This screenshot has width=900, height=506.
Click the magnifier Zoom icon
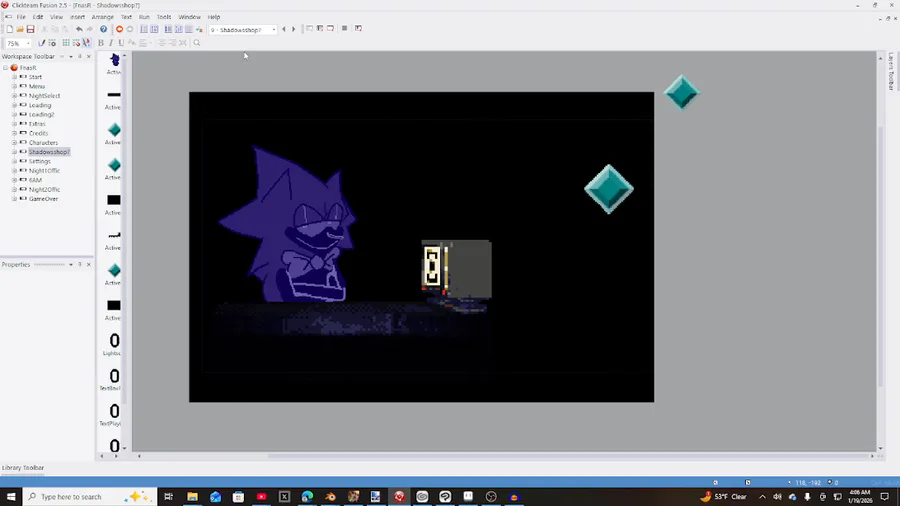coord(197,43)
